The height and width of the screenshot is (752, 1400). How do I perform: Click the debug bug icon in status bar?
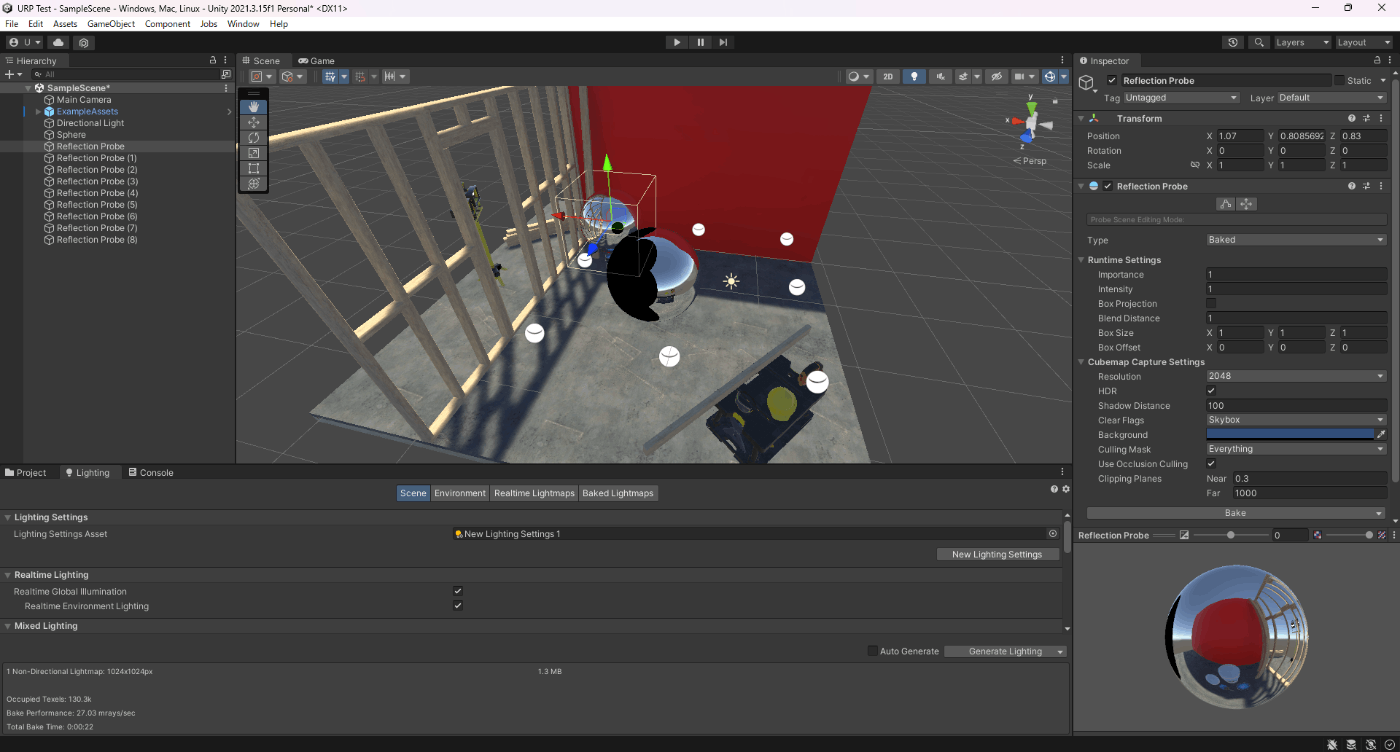click(x=1333, y=744)
